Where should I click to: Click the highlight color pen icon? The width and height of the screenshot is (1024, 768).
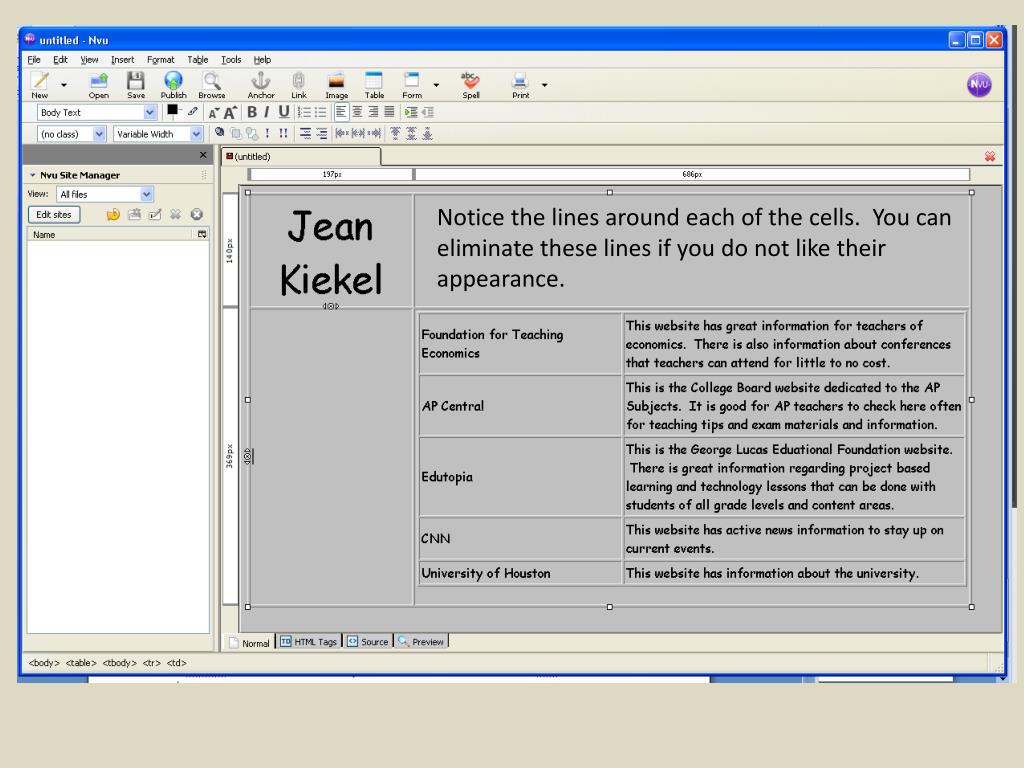193,112
